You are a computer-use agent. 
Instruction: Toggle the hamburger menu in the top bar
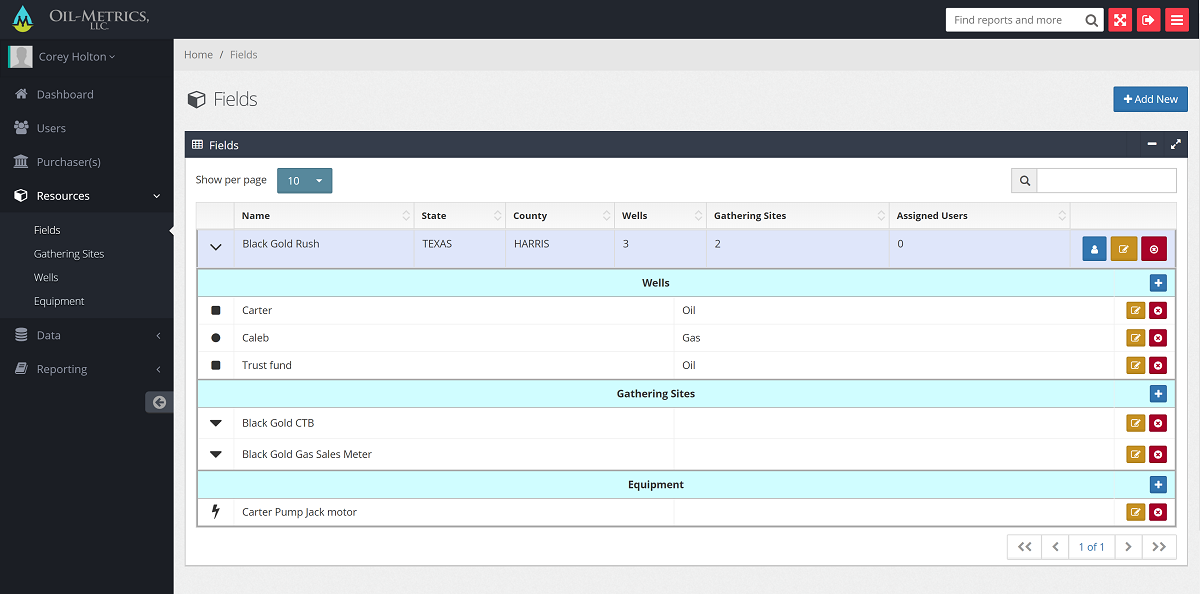tap(1177, 20)
